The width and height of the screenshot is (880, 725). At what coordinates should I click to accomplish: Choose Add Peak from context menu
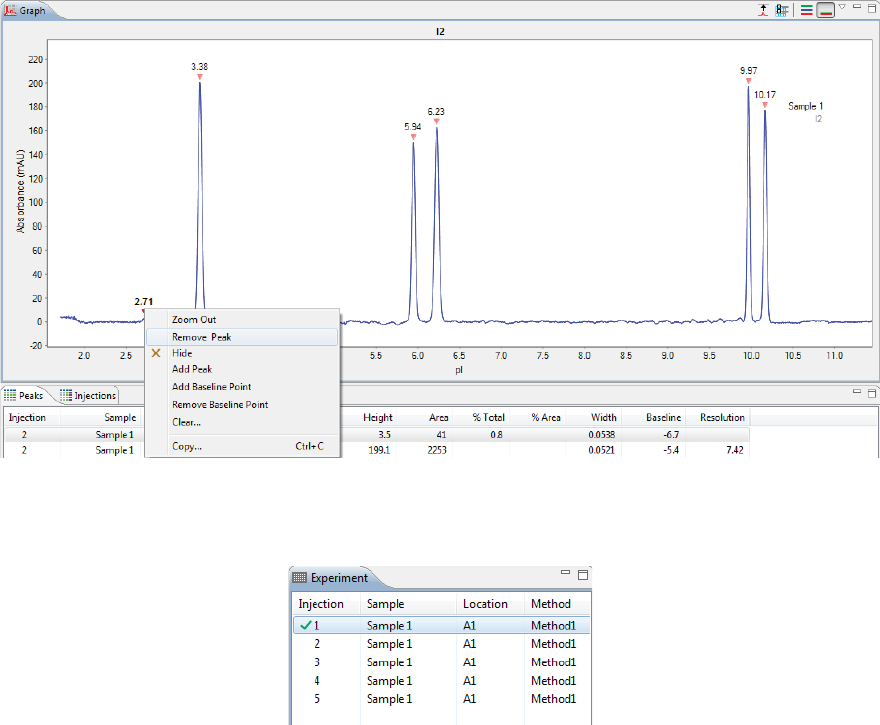click(191, 369)
